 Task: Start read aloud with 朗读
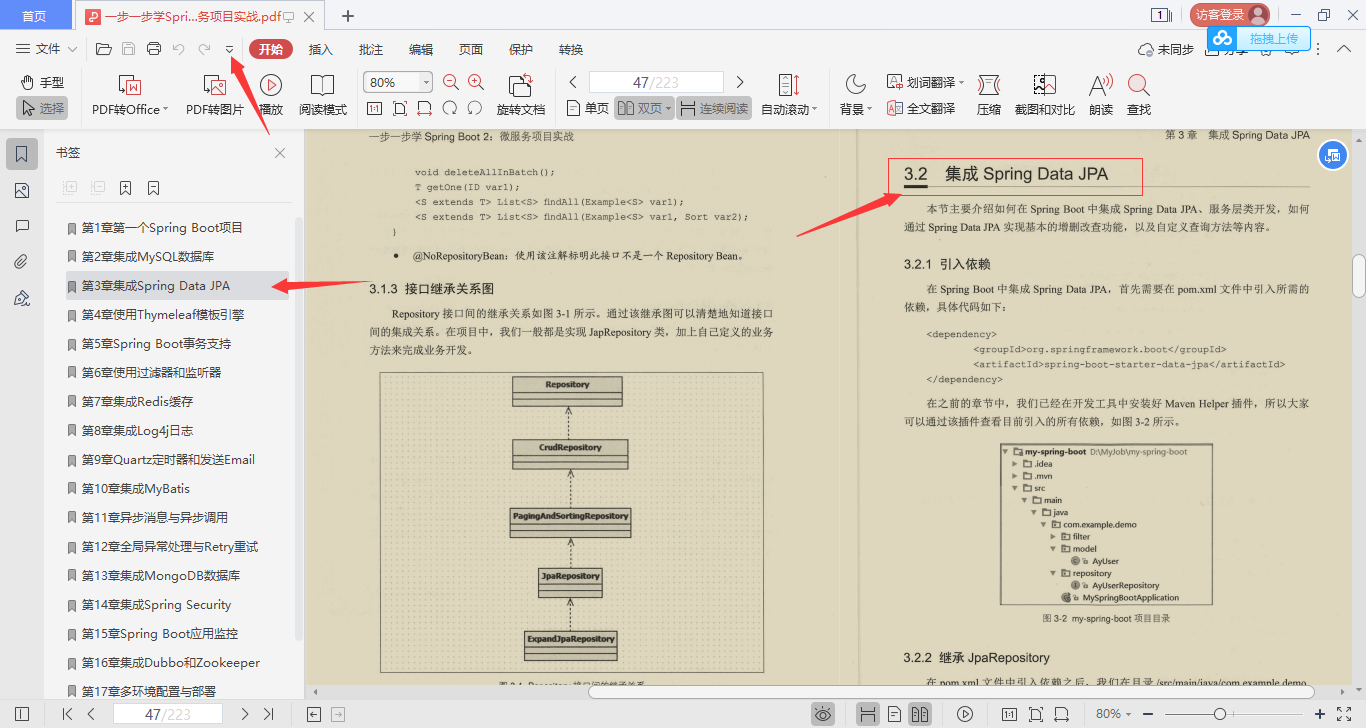click(x=1101, y=96)
